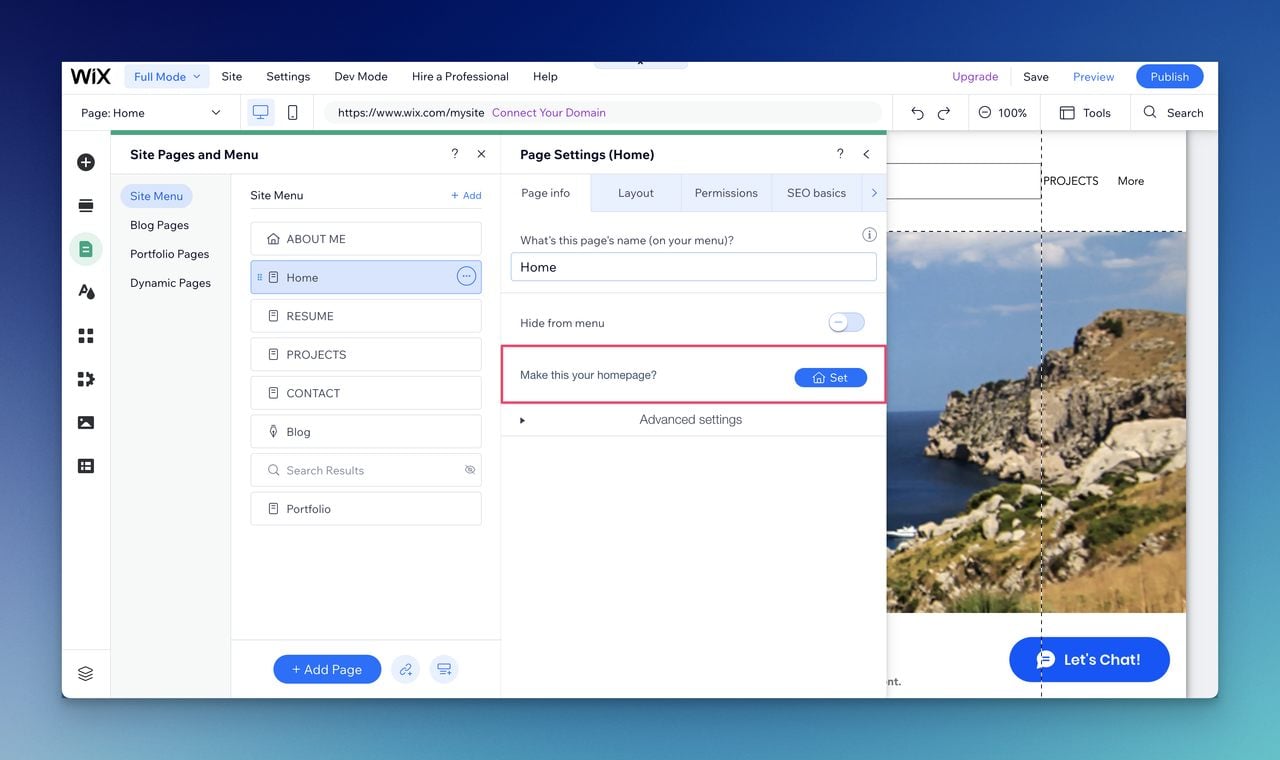Click the info icon beside page name
The height and width of the screenshot is (760, 1280).
(x=869, y=235)
